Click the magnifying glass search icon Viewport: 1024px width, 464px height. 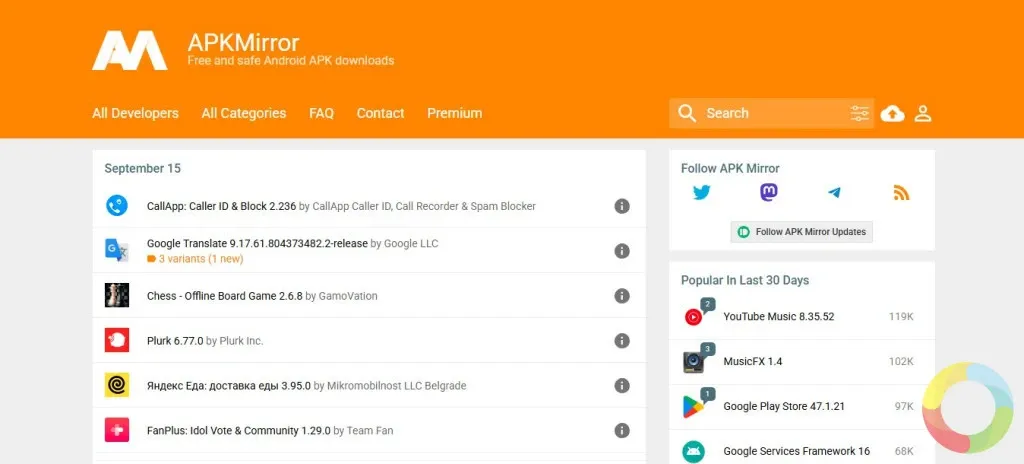point(686,113)
